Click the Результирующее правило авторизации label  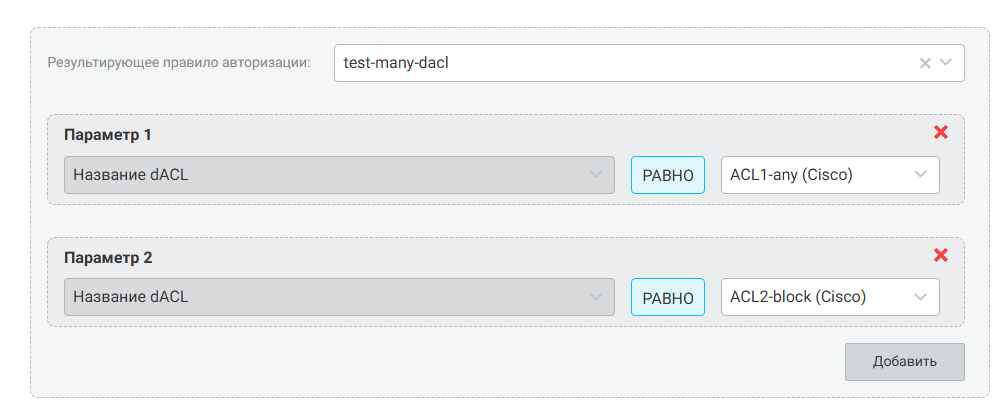179,63
